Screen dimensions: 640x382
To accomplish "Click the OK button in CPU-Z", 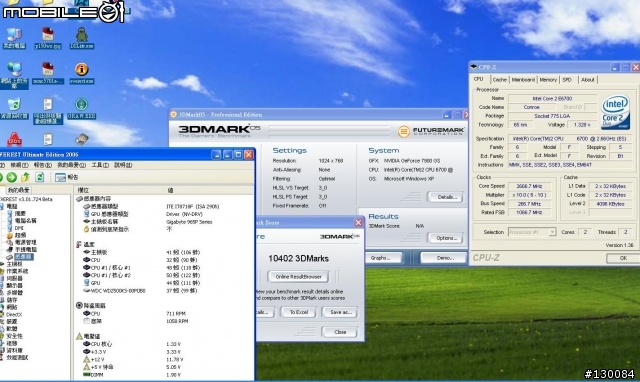I will 622,258.
